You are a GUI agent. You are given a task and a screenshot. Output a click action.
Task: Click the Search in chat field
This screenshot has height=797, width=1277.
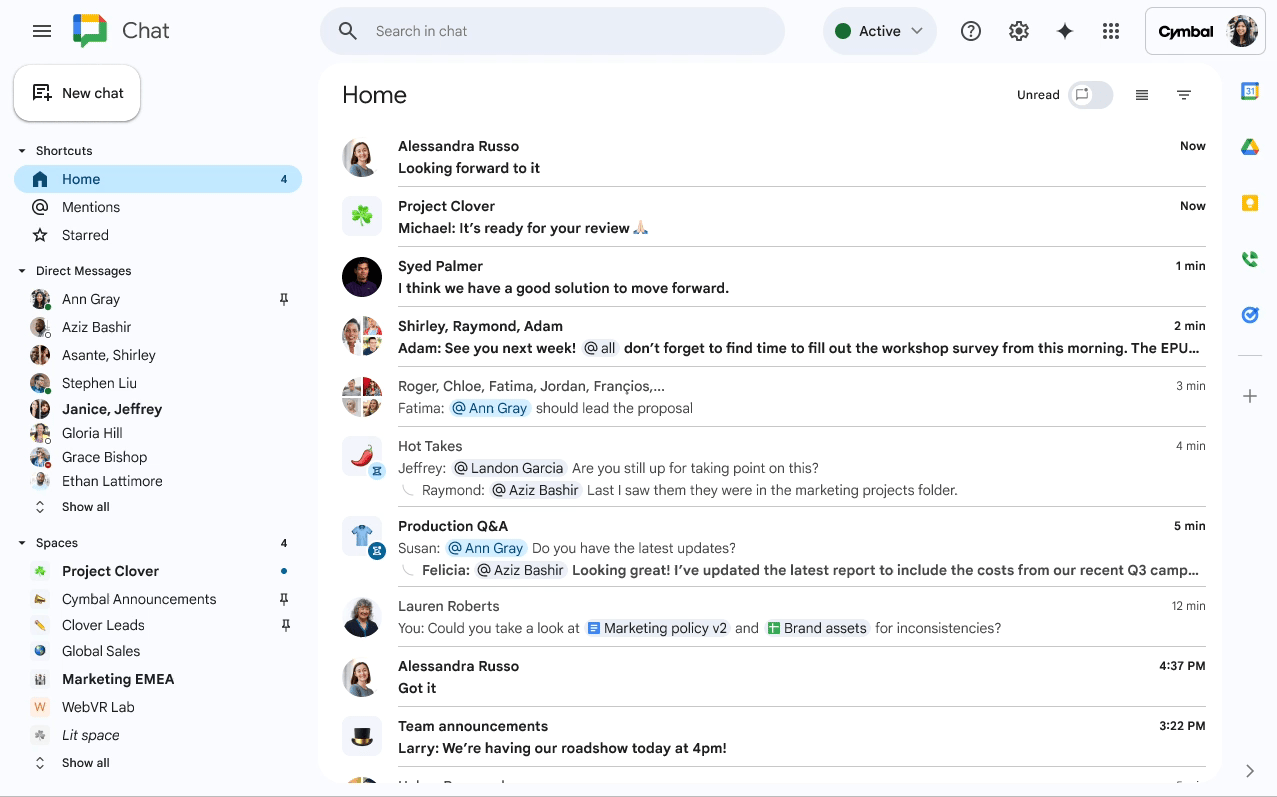coord(553,31)
